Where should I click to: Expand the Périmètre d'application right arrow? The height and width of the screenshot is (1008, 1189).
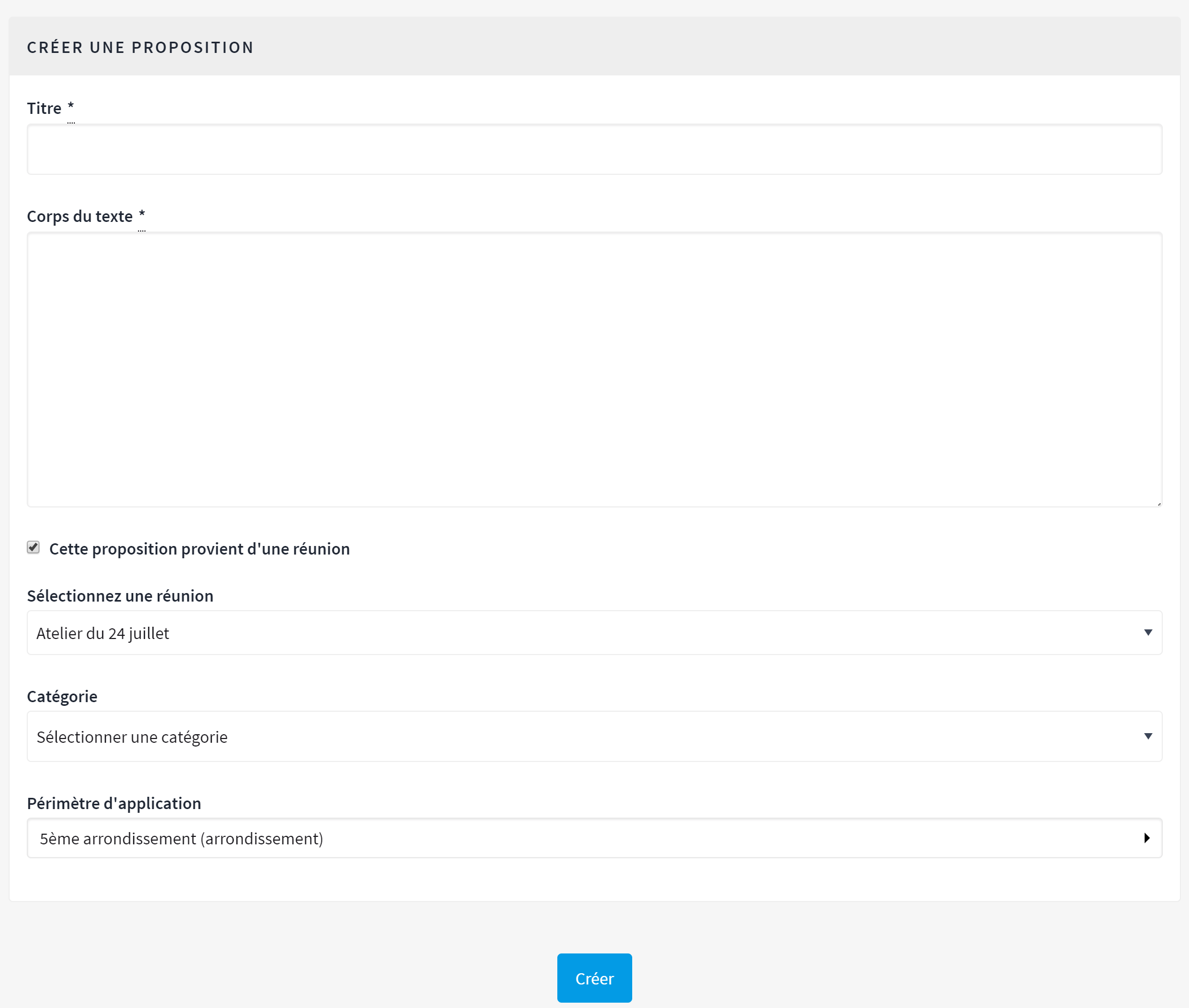pyautogui.click(x=1147, y=838)
